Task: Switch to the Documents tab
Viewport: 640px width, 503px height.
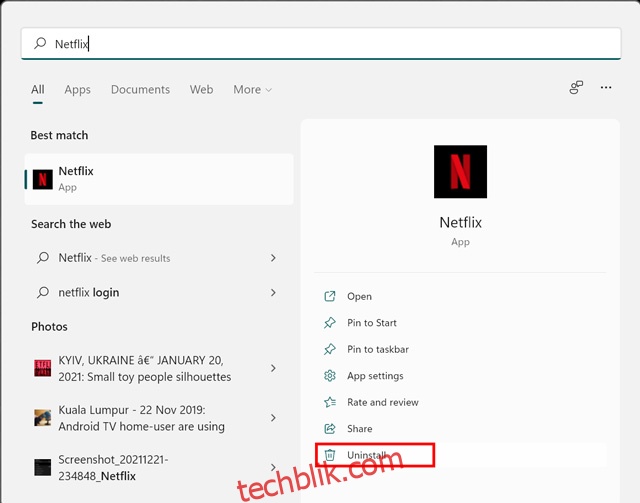Action: pyautogui.click(x=140, y=89)
